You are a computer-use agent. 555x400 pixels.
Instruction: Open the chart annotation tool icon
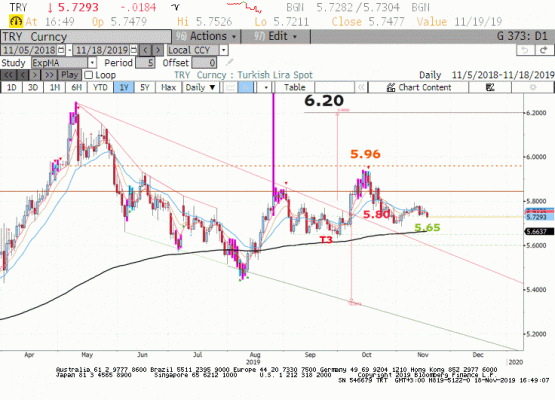(x=490, y=87)
